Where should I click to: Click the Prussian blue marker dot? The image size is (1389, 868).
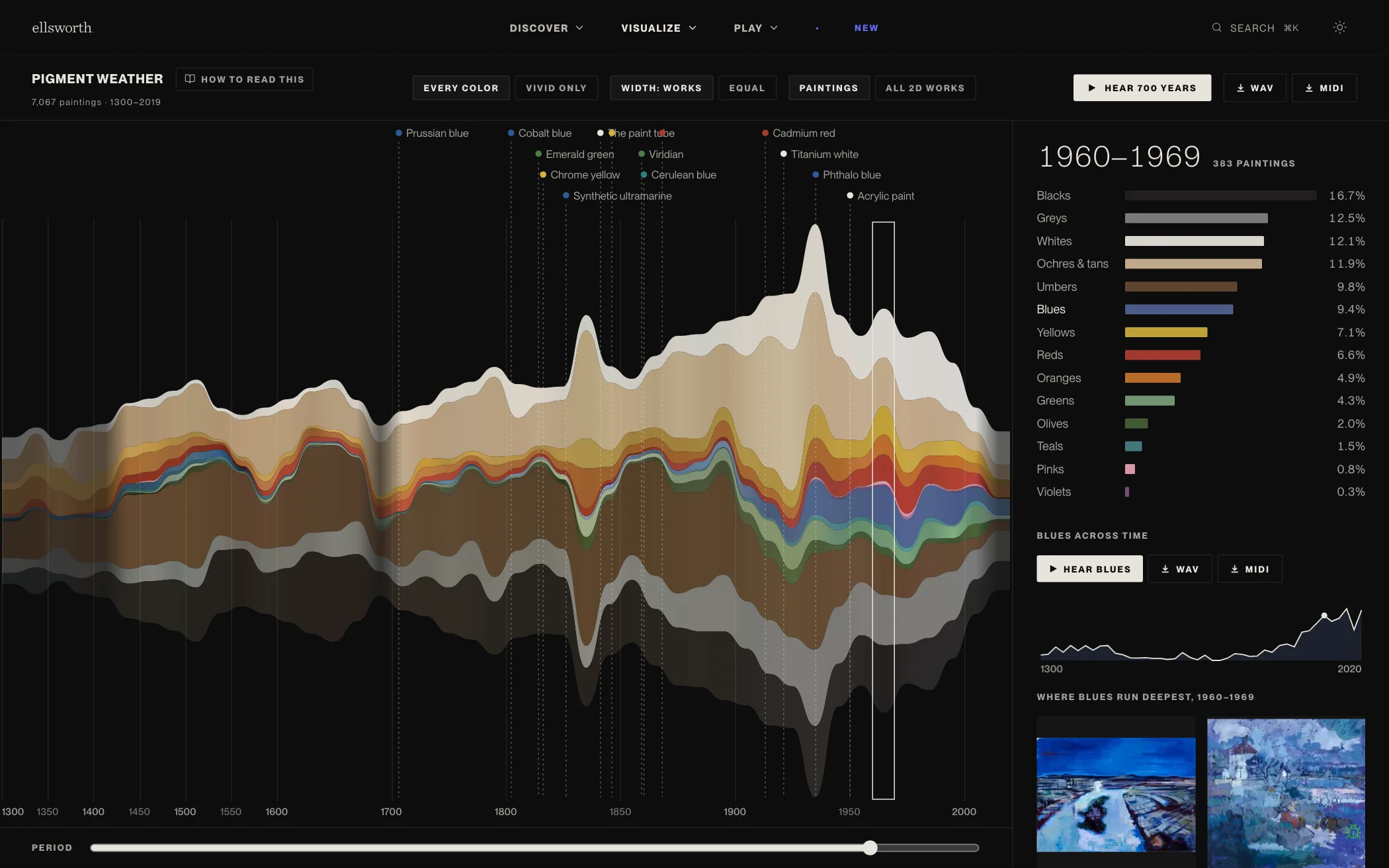point(399,134)
